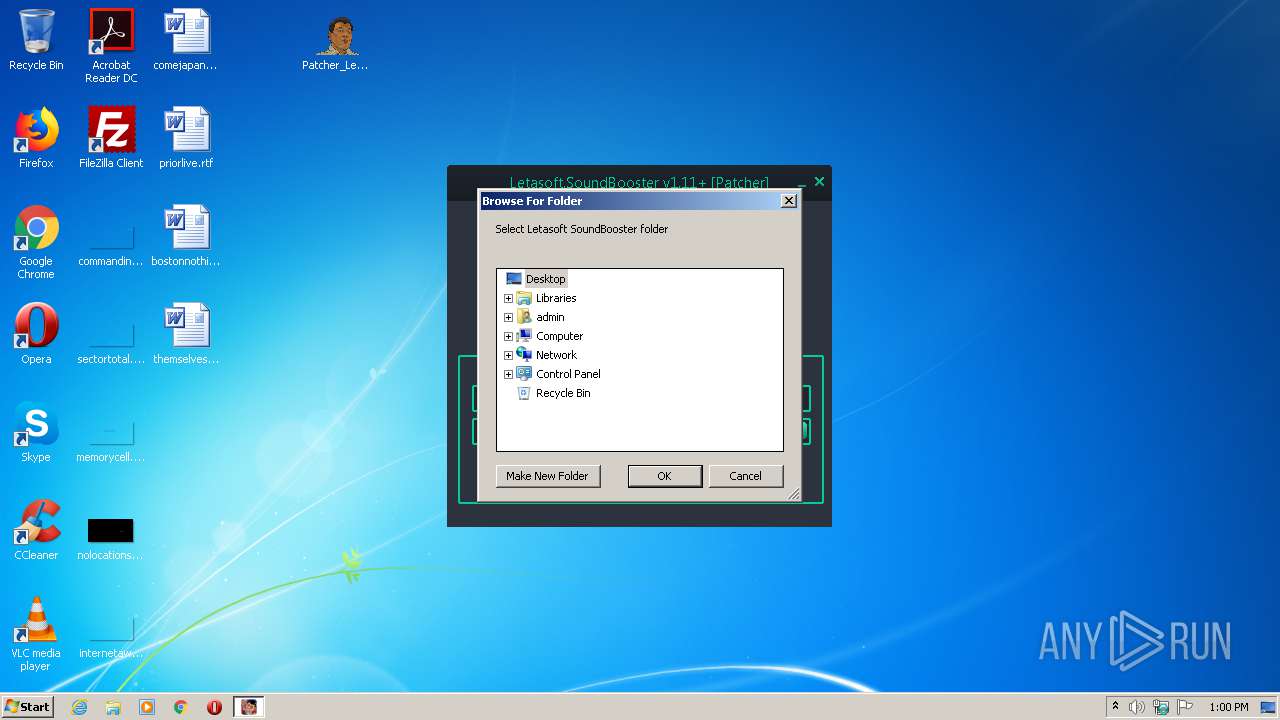1280x720 pixels.
Task: Open comejapan Word document icon
Action: pos(186,40)
